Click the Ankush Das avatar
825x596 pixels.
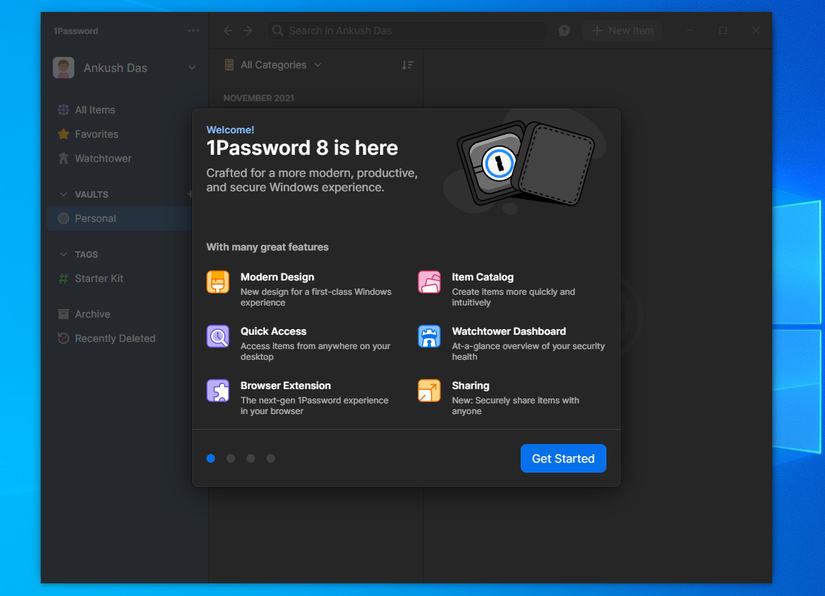[x=64, y=68]
